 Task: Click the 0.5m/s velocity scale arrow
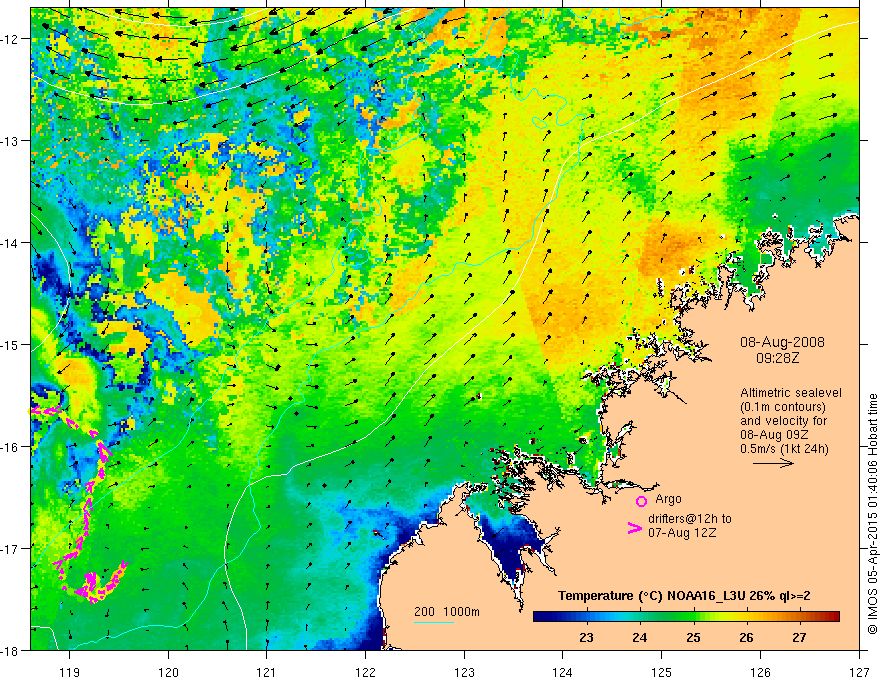(x=773, y=463)
